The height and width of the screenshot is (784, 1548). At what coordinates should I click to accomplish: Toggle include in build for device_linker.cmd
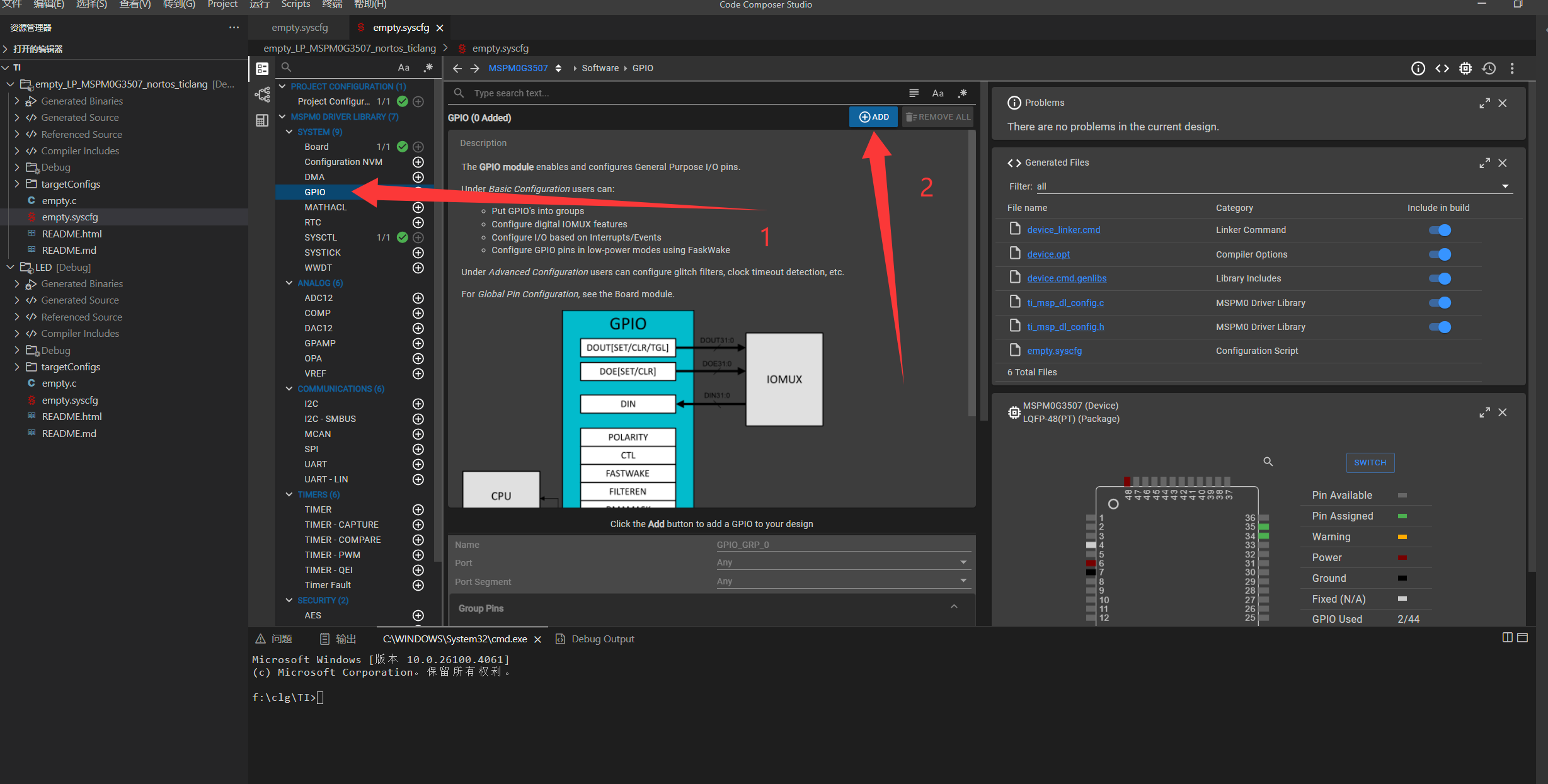pyautogui.click(x=1440, y=230)
